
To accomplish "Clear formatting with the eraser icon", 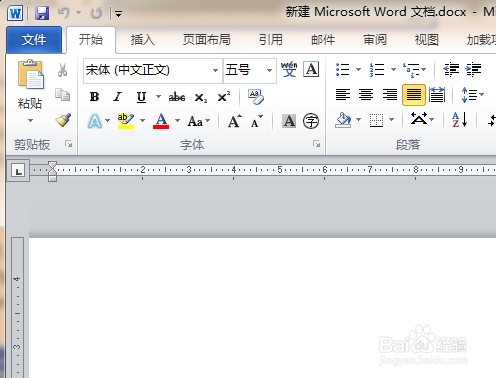I will (x=256, y=97).
